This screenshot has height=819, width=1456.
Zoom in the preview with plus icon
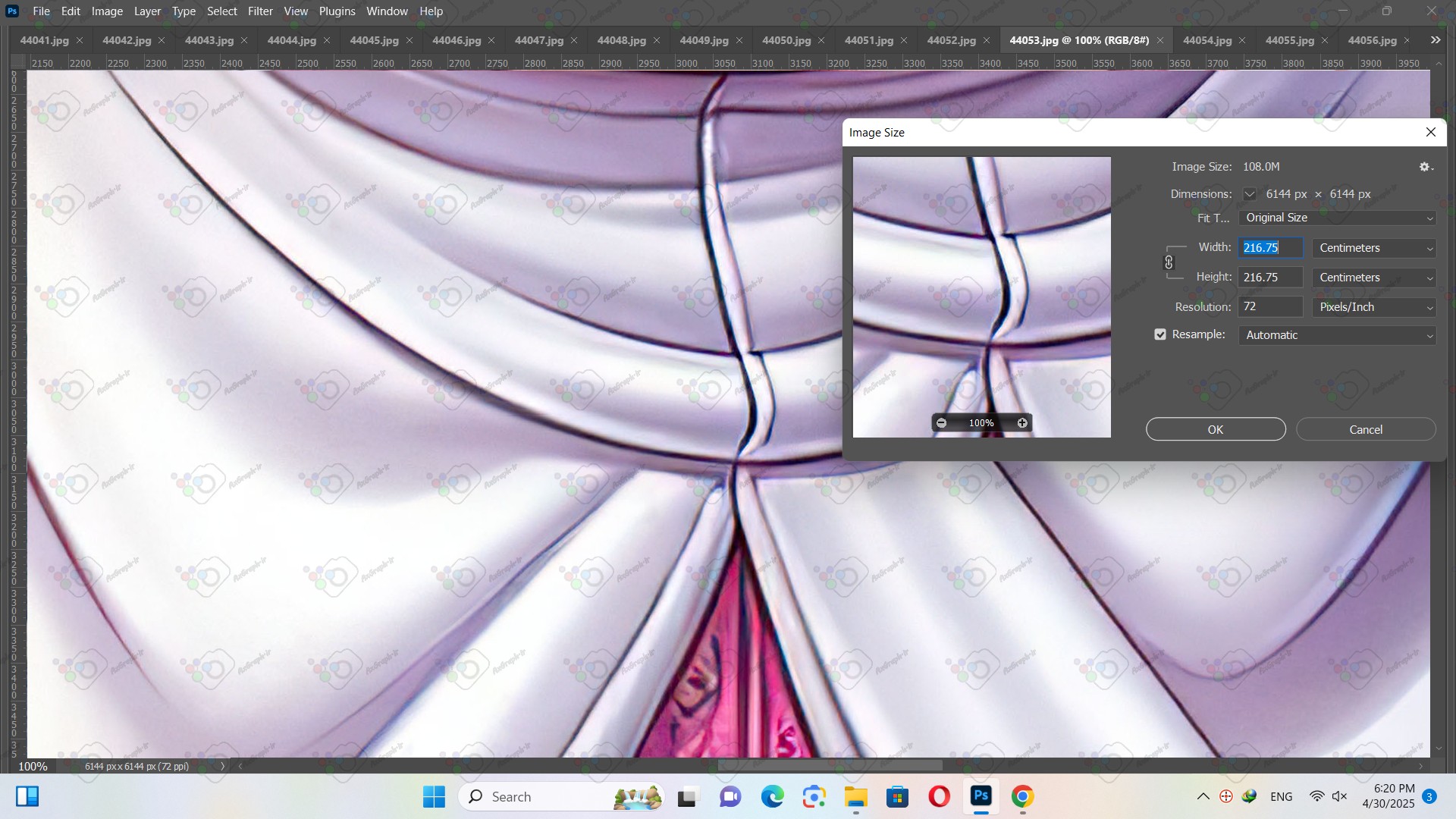[1022, 423]
